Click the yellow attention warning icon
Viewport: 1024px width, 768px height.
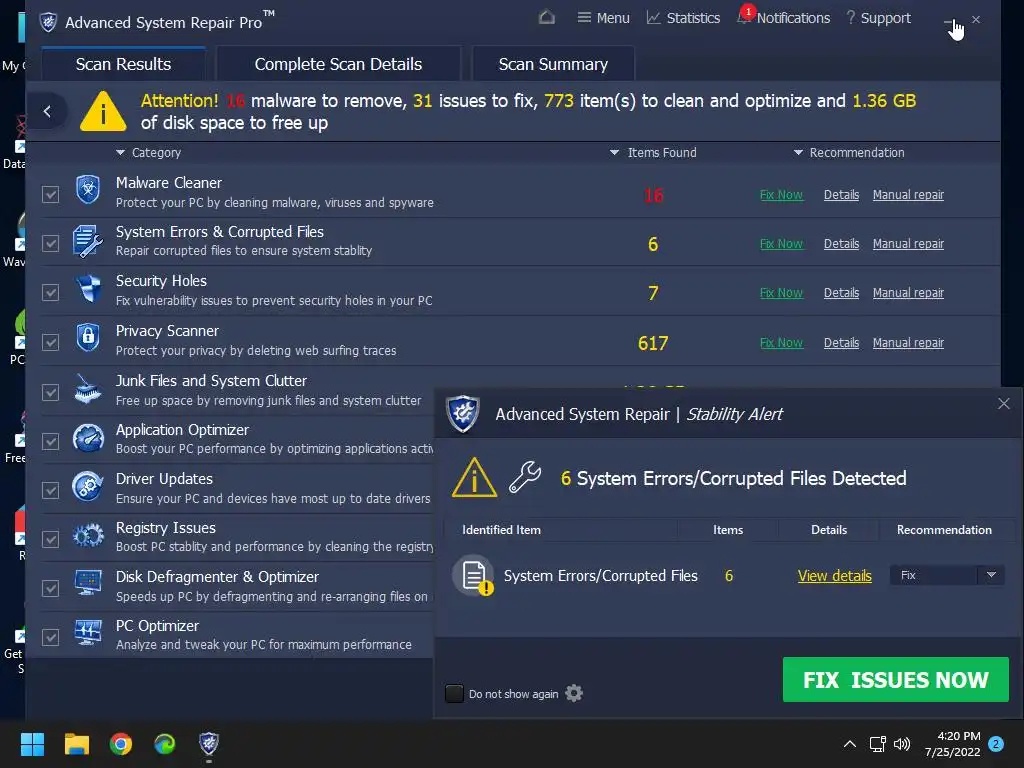point(103,111)
